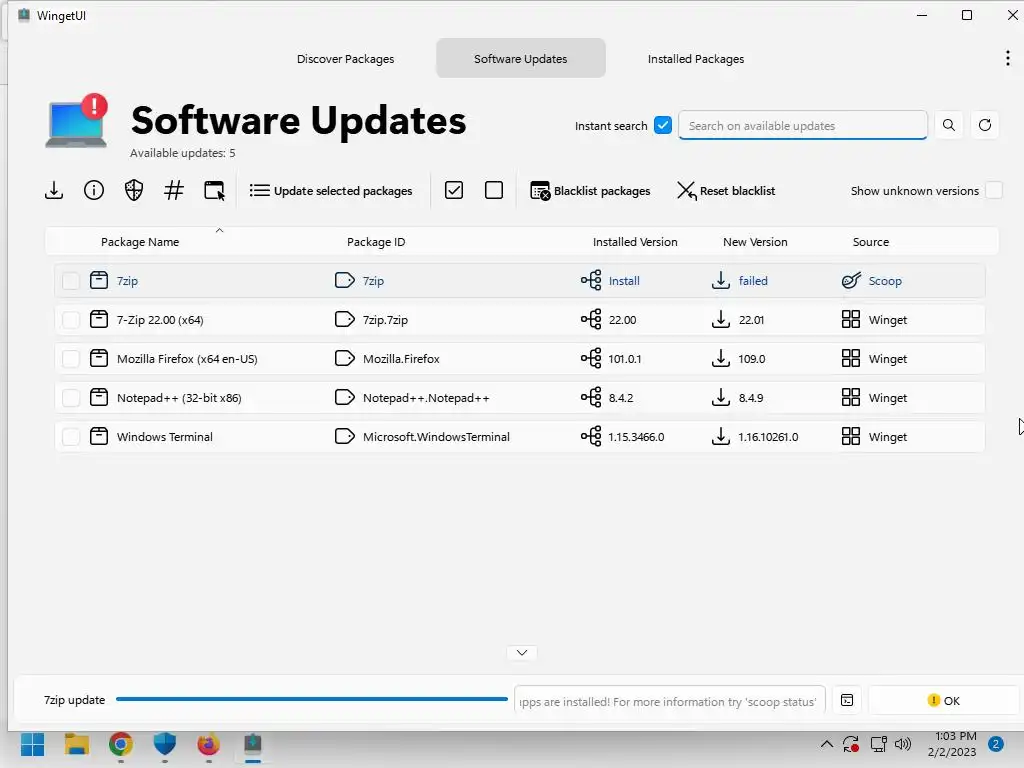Click the install/download toolbar icon
The width and height of the screenshot is (1024, 768).
(x=54, y=191)
